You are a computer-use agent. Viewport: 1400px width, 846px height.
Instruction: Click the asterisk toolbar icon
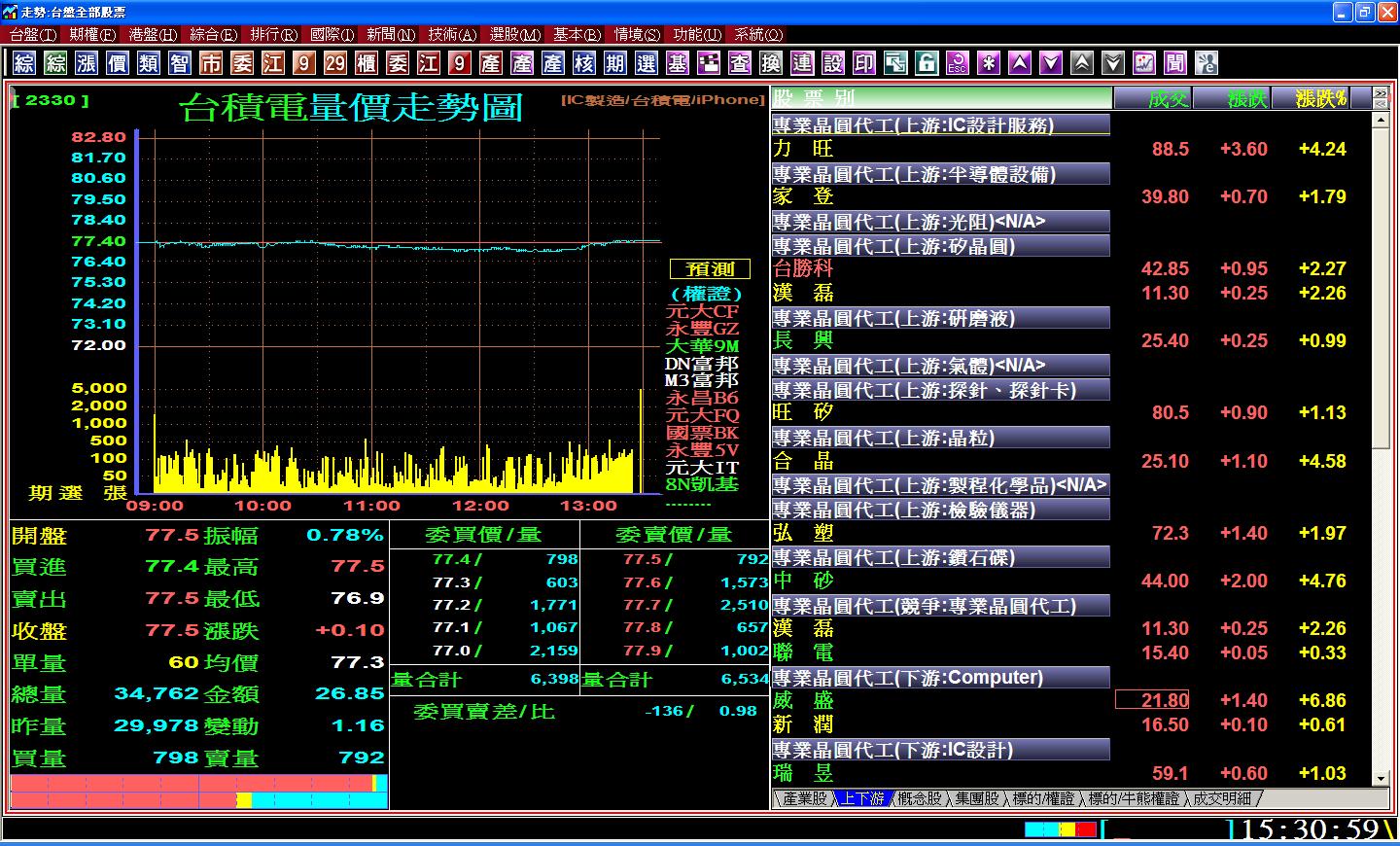989,63
